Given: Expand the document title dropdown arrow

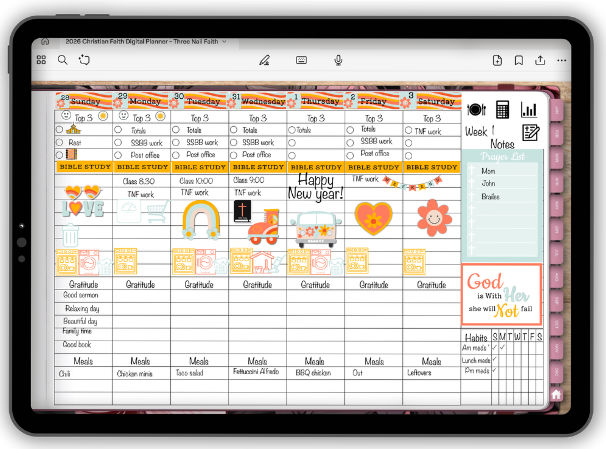Looking at the screenshot, I should click(224, 42).
